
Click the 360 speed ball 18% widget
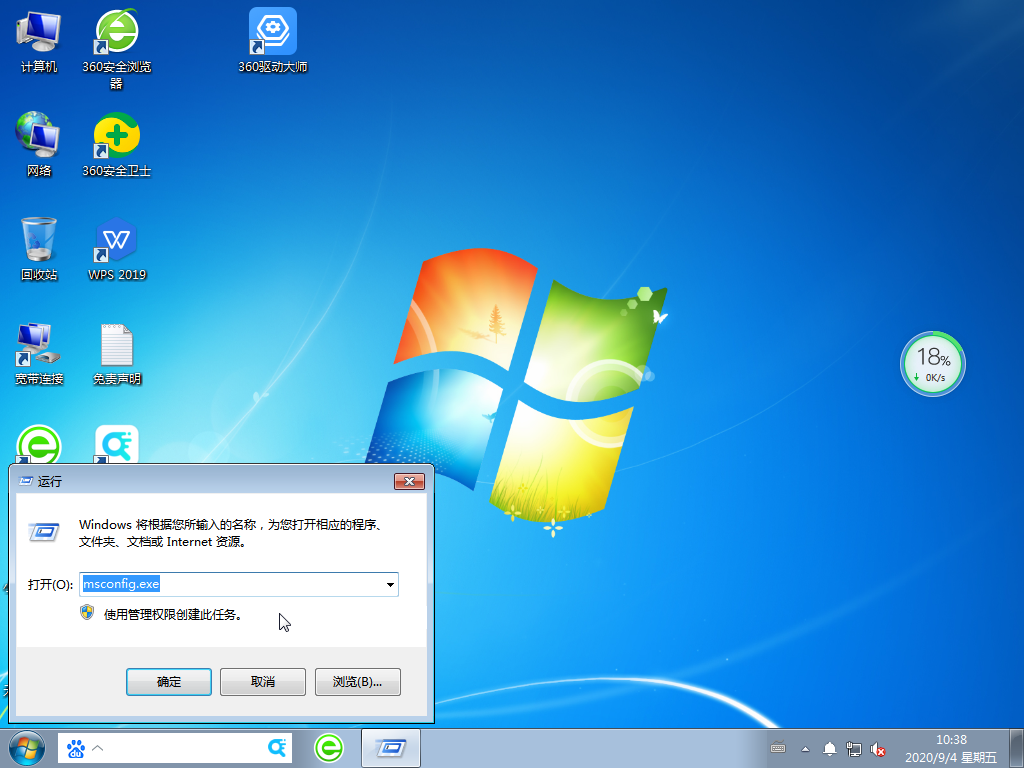[x=932, y=363]
